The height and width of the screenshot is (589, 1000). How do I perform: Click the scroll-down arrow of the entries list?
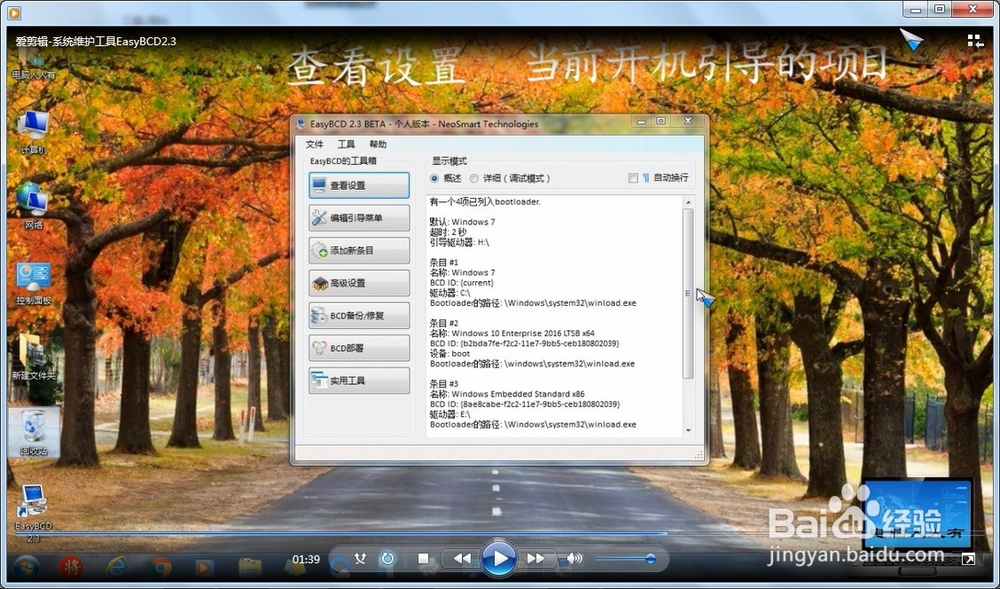(688, 431)
